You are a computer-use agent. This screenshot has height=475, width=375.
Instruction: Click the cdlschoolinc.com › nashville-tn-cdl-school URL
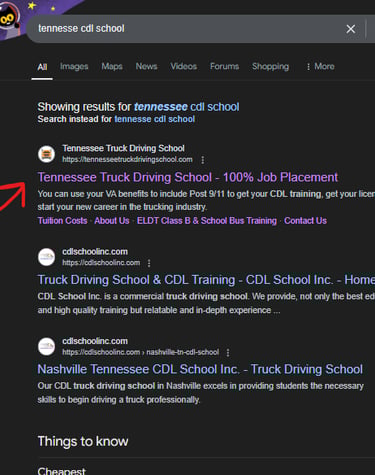[141, 352]
